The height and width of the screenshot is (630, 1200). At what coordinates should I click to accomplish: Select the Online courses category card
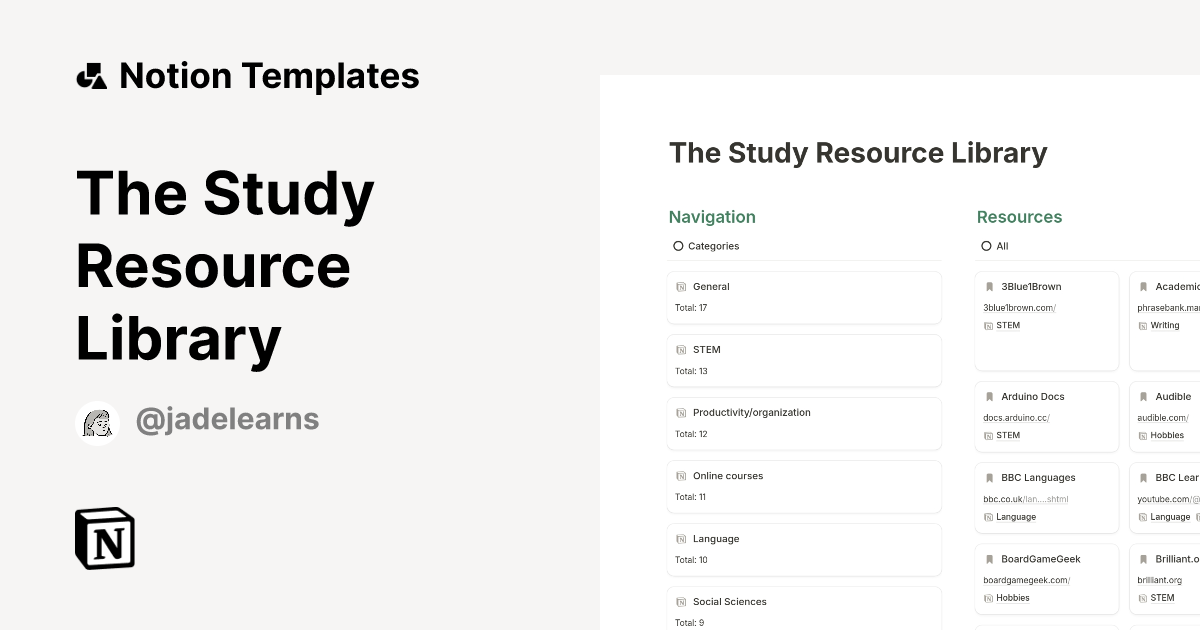[x=804, y=486]
